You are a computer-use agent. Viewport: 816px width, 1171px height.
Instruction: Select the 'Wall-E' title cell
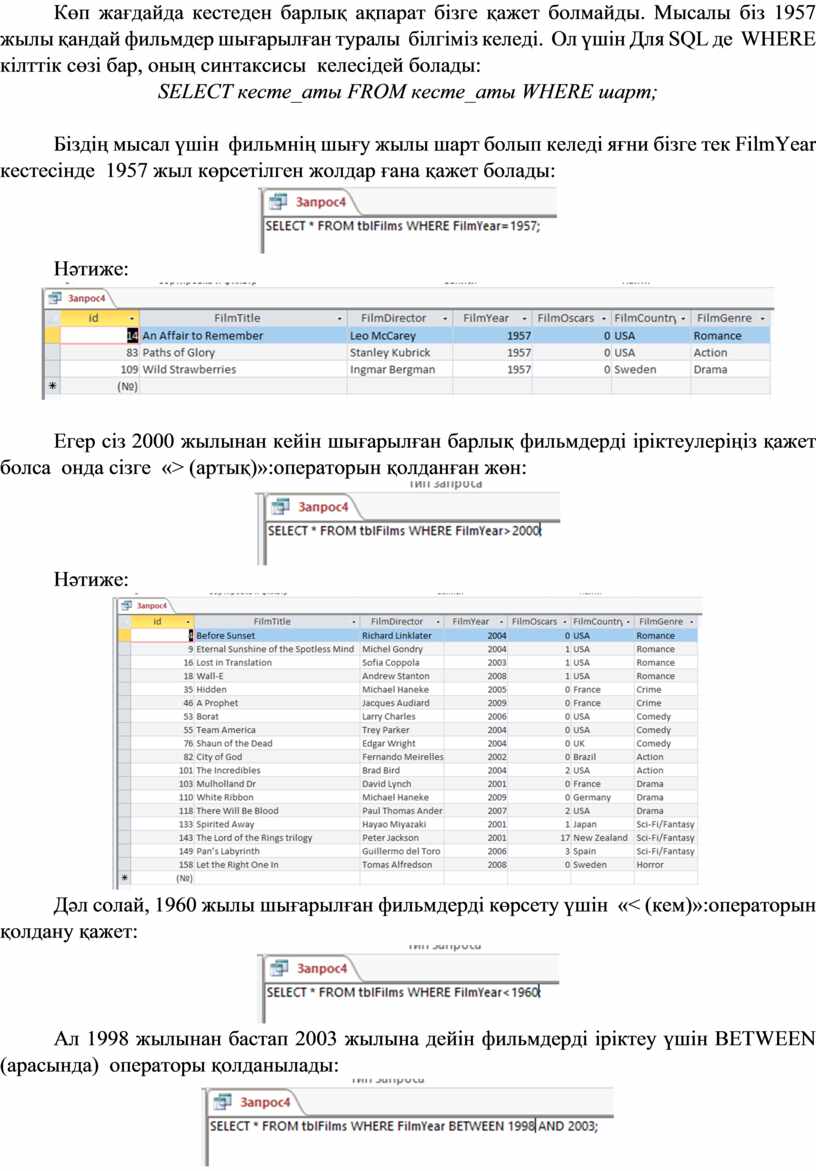click(277, 676)
